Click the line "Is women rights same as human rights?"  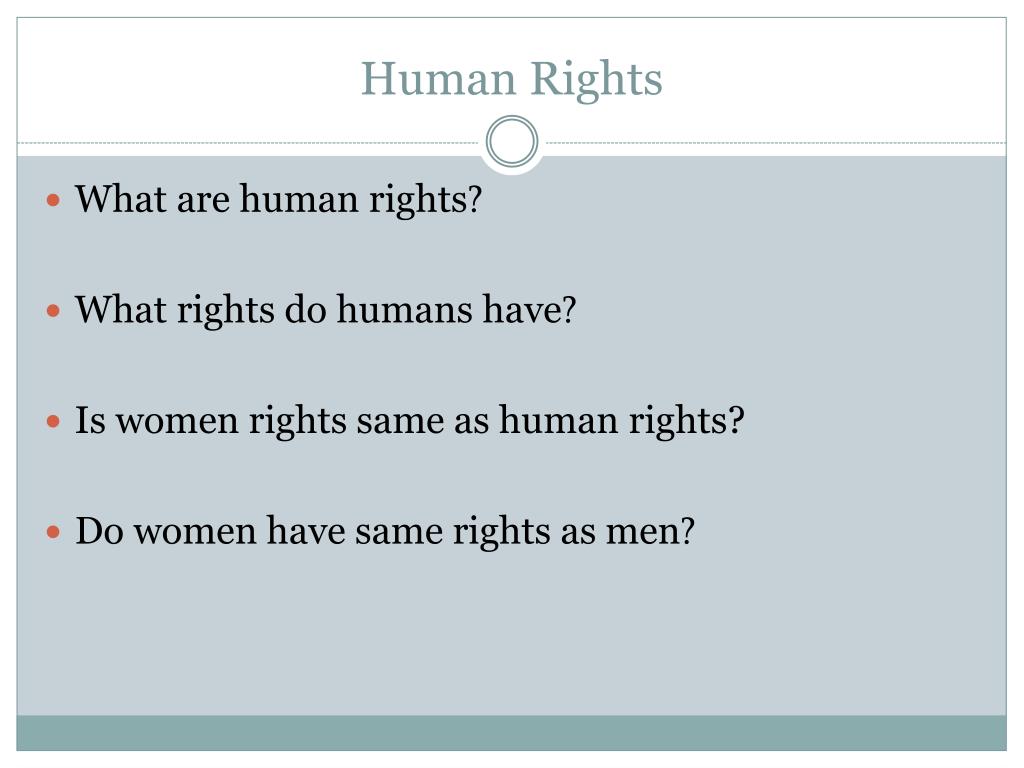point(409,421)
